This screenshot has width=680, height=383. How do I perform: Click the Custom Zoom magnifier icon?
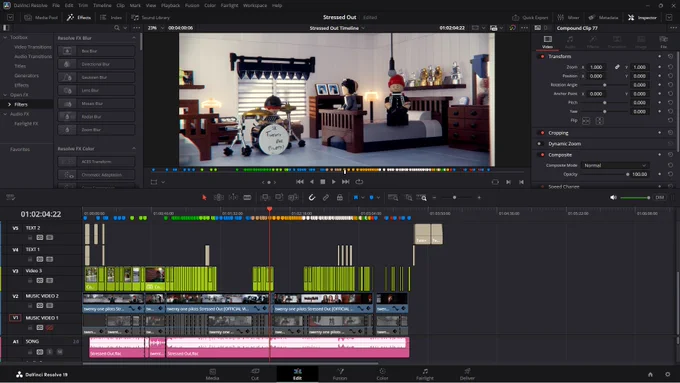point(422,197)
